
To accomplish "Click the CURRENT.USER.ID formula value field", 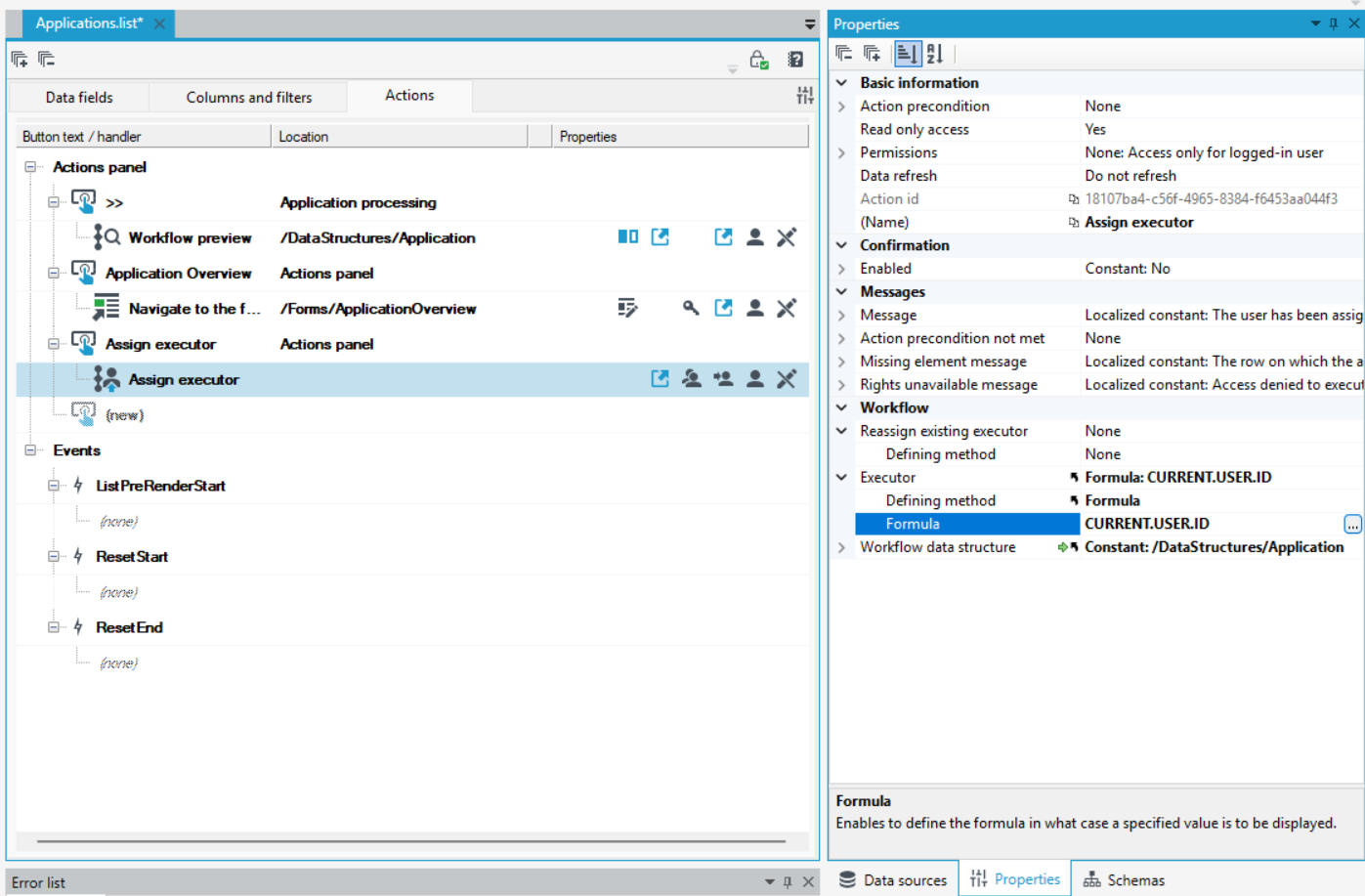I will [1212, 524].
